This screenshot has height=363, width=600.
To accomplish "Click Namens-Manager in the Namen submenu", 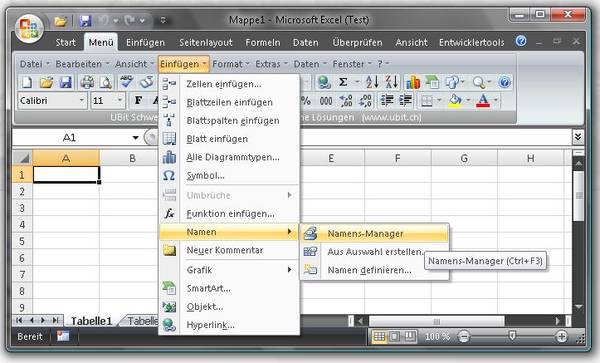I will (x=375, y=233).
